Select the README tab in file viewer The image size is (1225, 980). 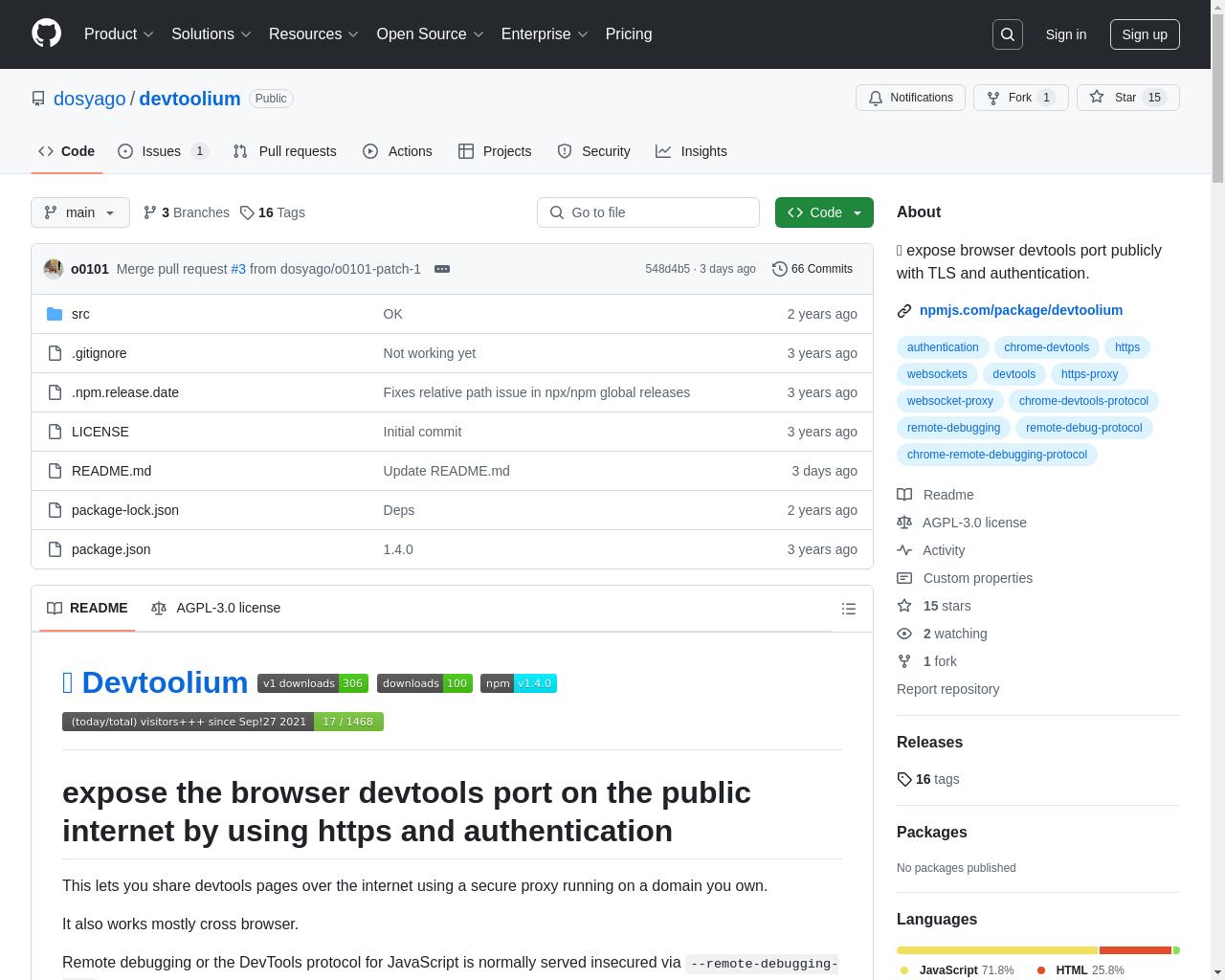(x=87, y=608)
